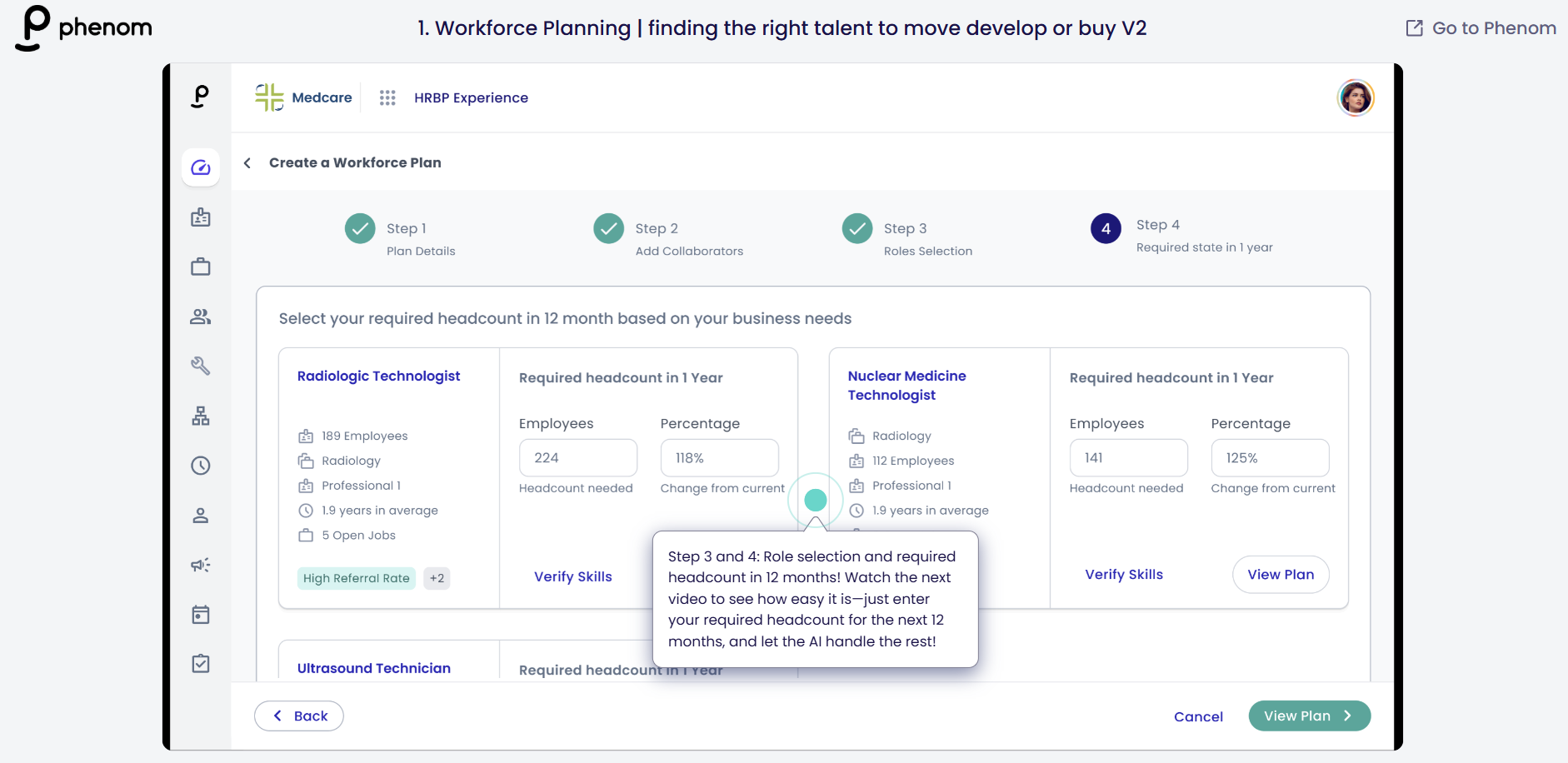
Task: Expand the +2 more tags chip
Action: pos(437,578)
